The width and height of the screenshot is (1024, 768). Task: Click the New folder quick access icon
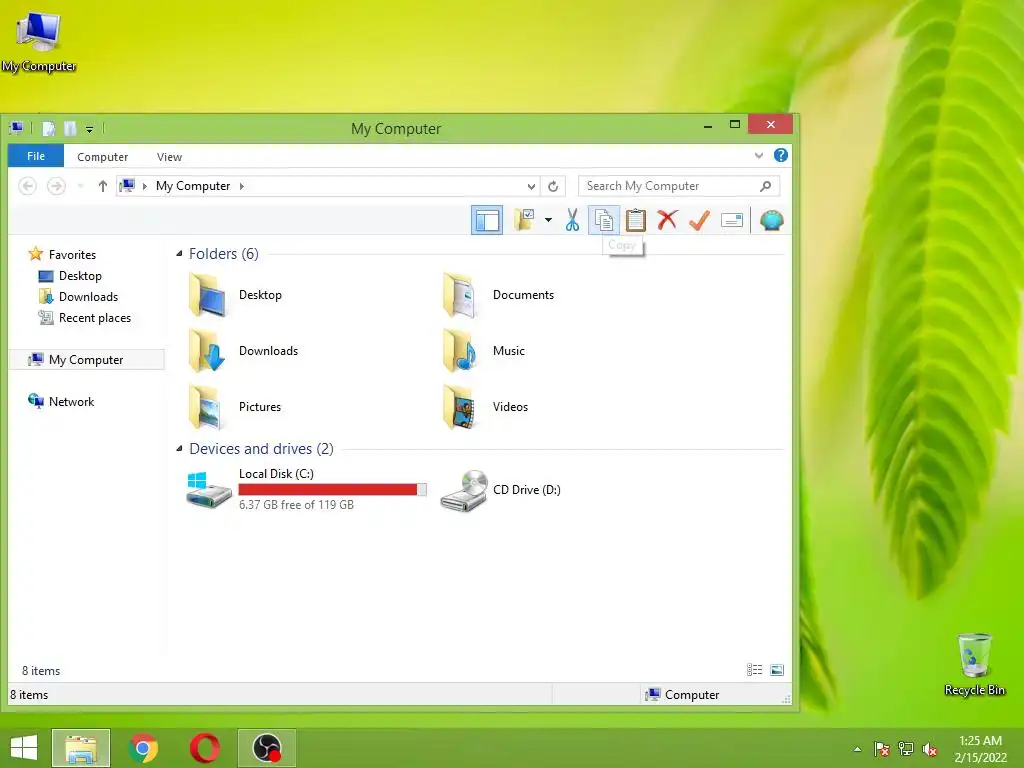point(70,129)
